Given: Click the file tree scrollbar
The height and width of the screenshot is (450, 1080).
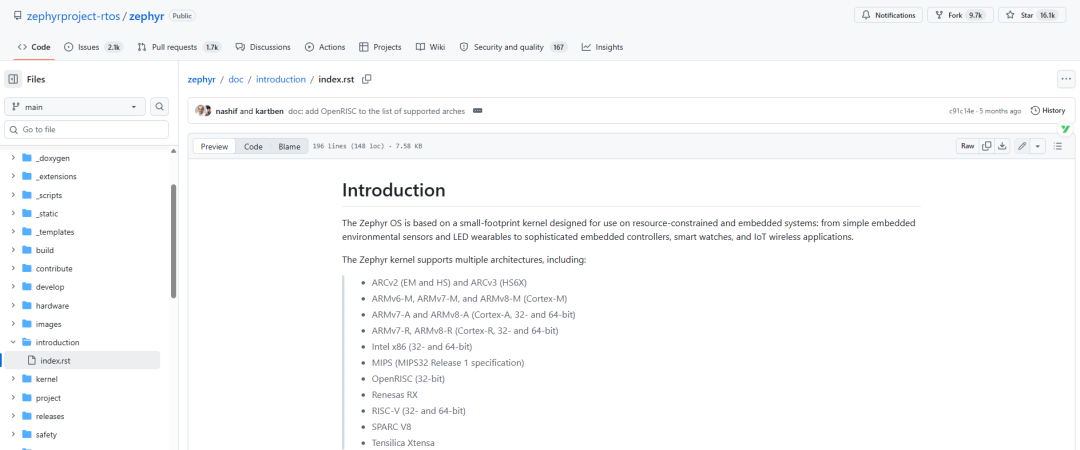Looking at the screenshot, I should coord(174,241).
